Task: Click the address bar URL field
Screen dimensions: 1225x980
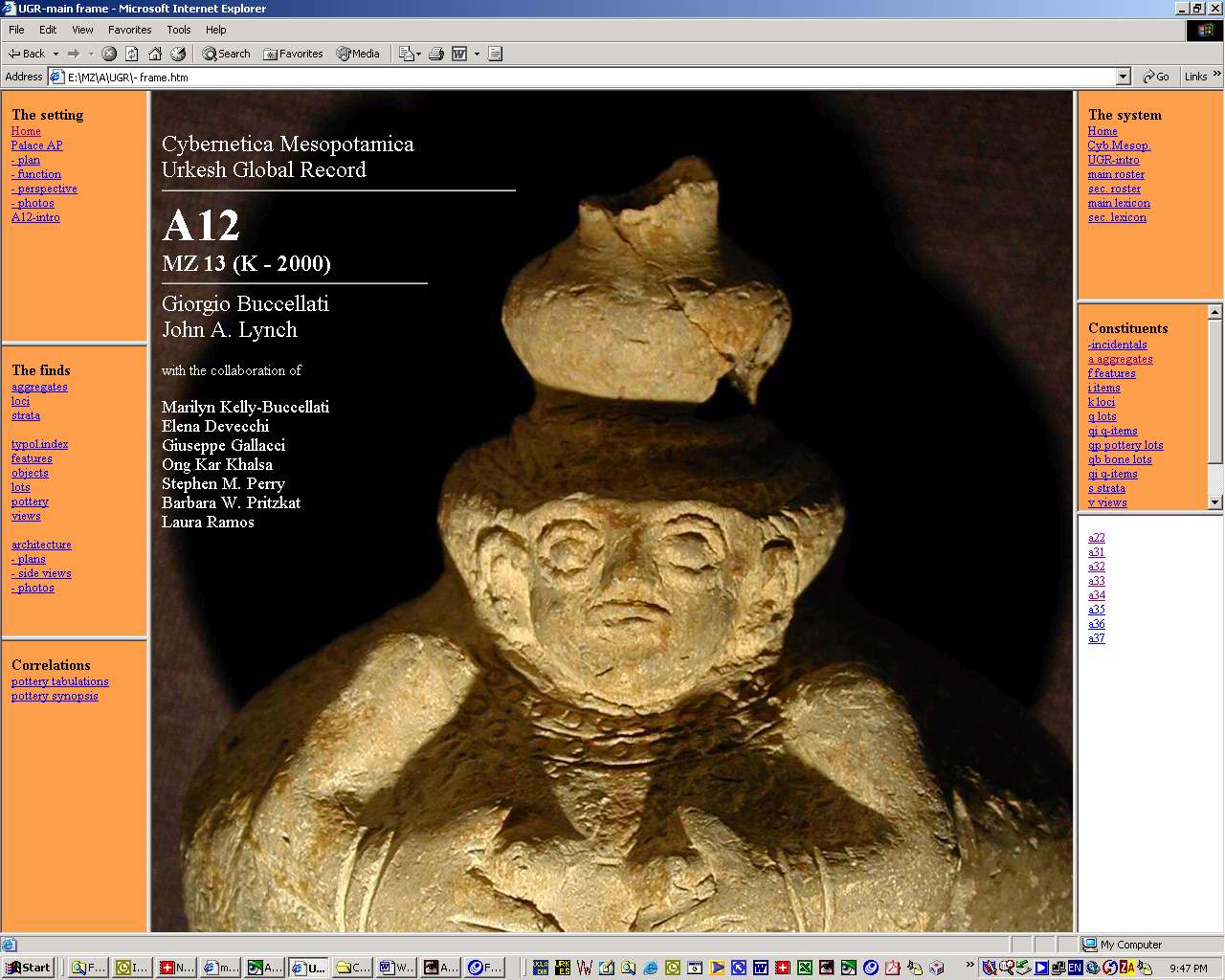Action: click(x=574, y=77)
